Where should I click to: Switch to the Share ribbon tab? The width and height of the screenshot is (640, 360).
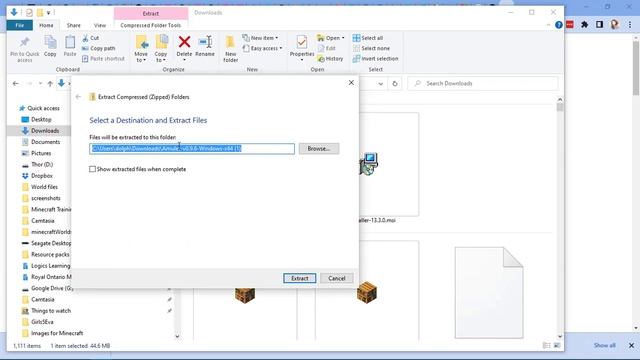(x=73, y=25)
